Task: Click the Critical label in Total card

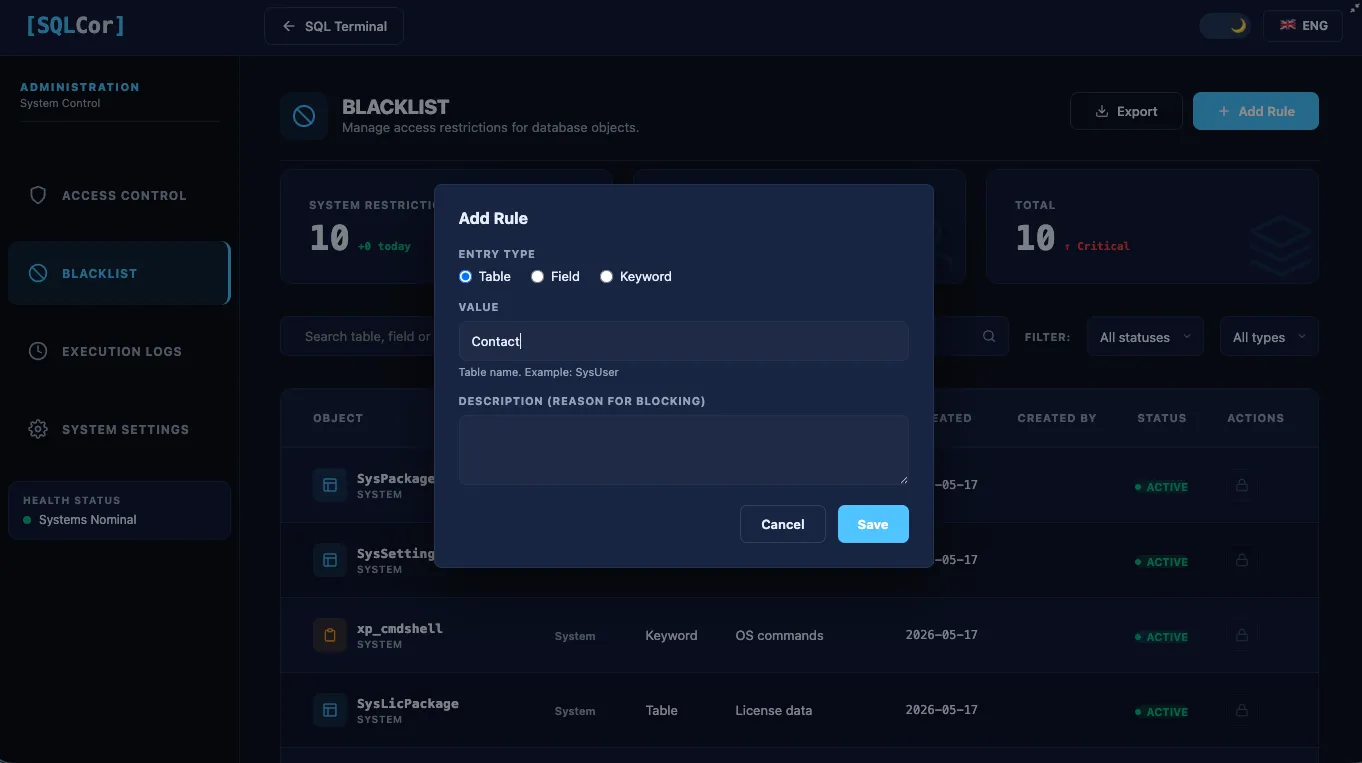Action: click(x=1097, y=246)
